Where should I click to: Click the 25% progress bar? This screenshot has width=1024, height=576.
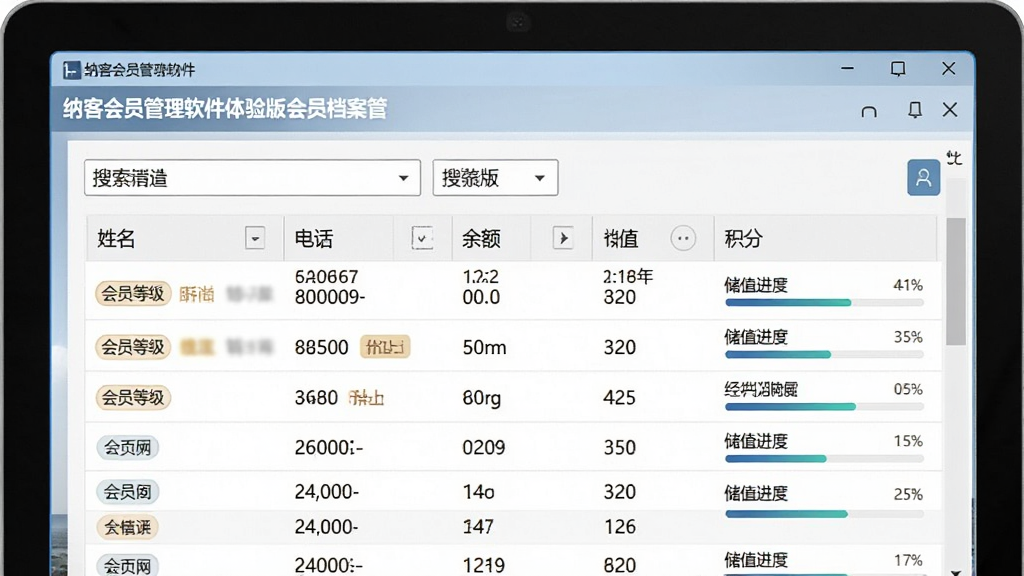824,514
